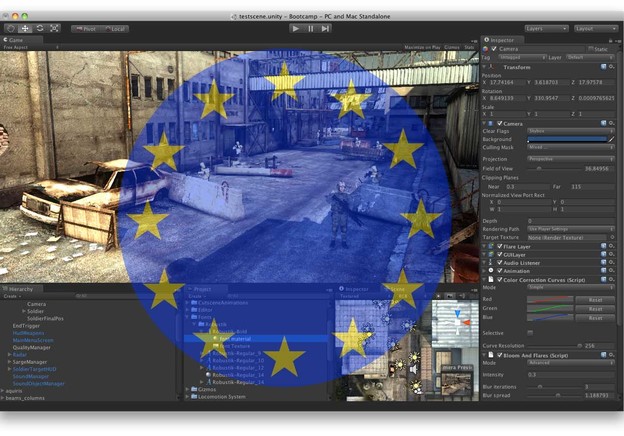The height and width of the screenshot is (436, 624).
Task: Open Transform component help icon
Action: coord(604,67)
